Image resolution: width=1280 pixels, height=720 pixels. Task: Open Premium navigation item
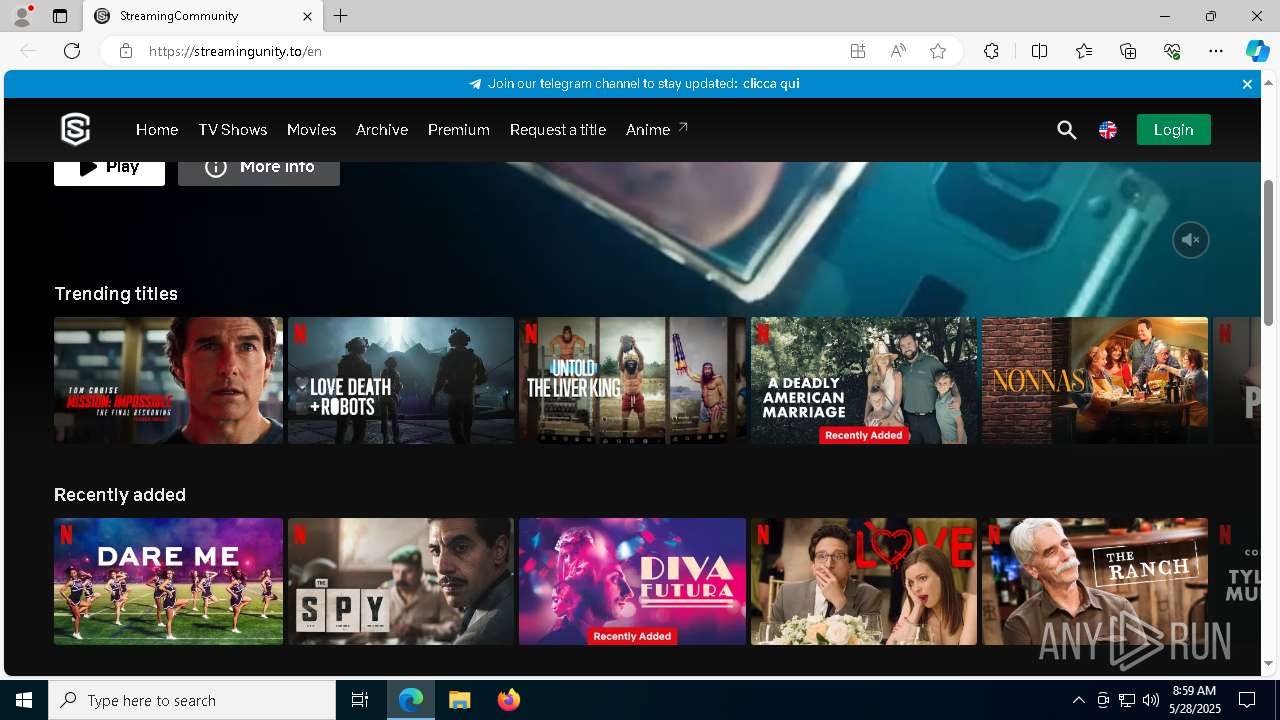point(458,130)
